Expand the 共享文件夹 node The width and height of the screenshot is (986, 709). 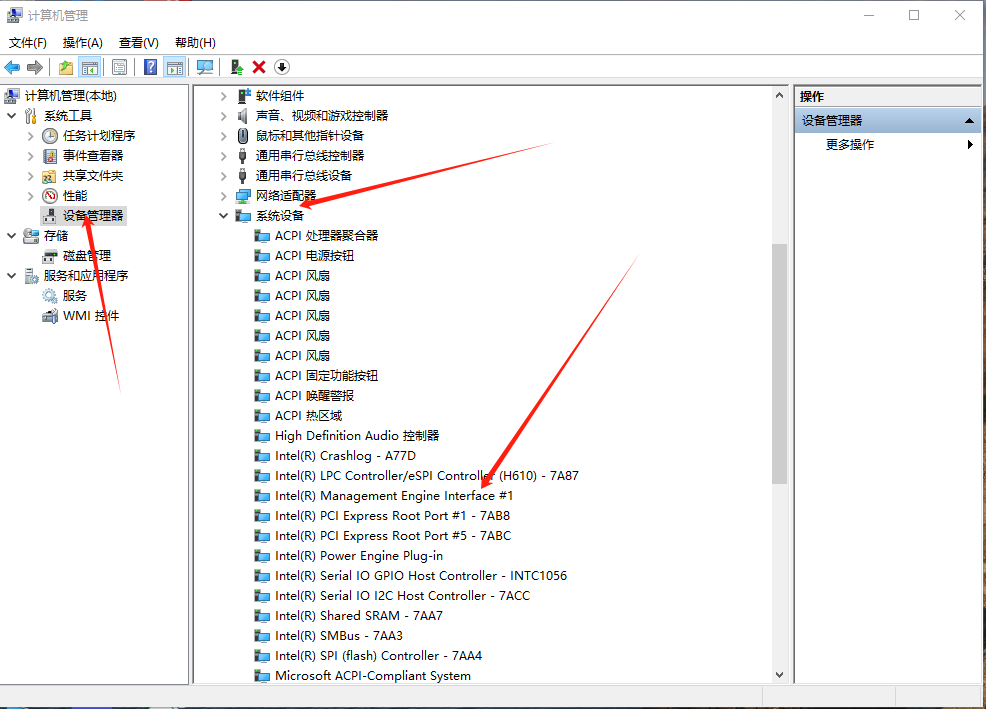(30, 176)
